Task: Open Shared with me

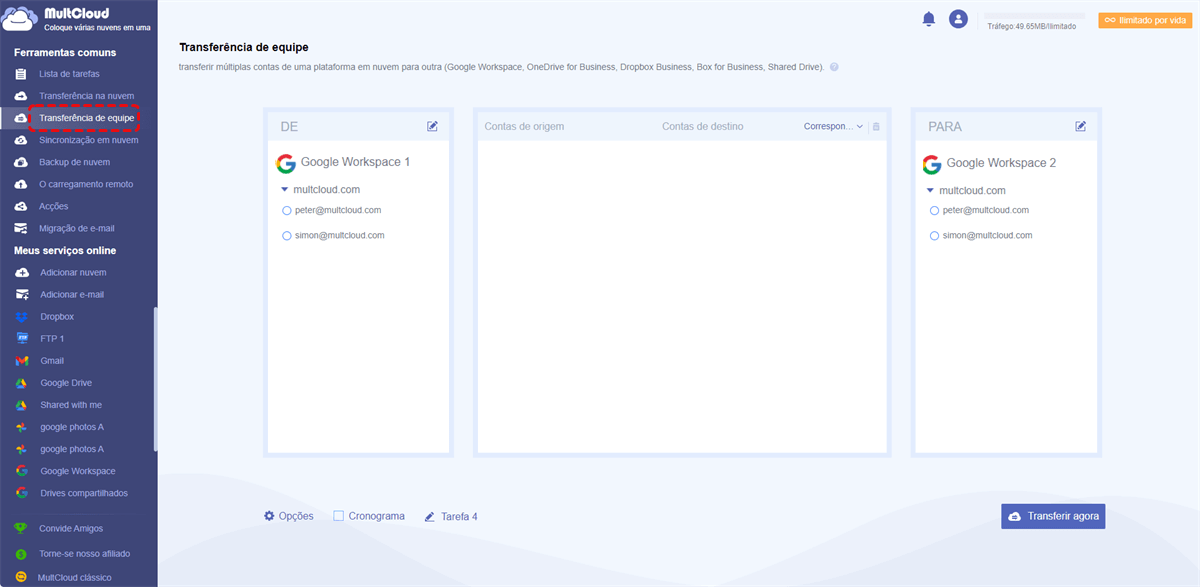Action: [x=71, y=405]
